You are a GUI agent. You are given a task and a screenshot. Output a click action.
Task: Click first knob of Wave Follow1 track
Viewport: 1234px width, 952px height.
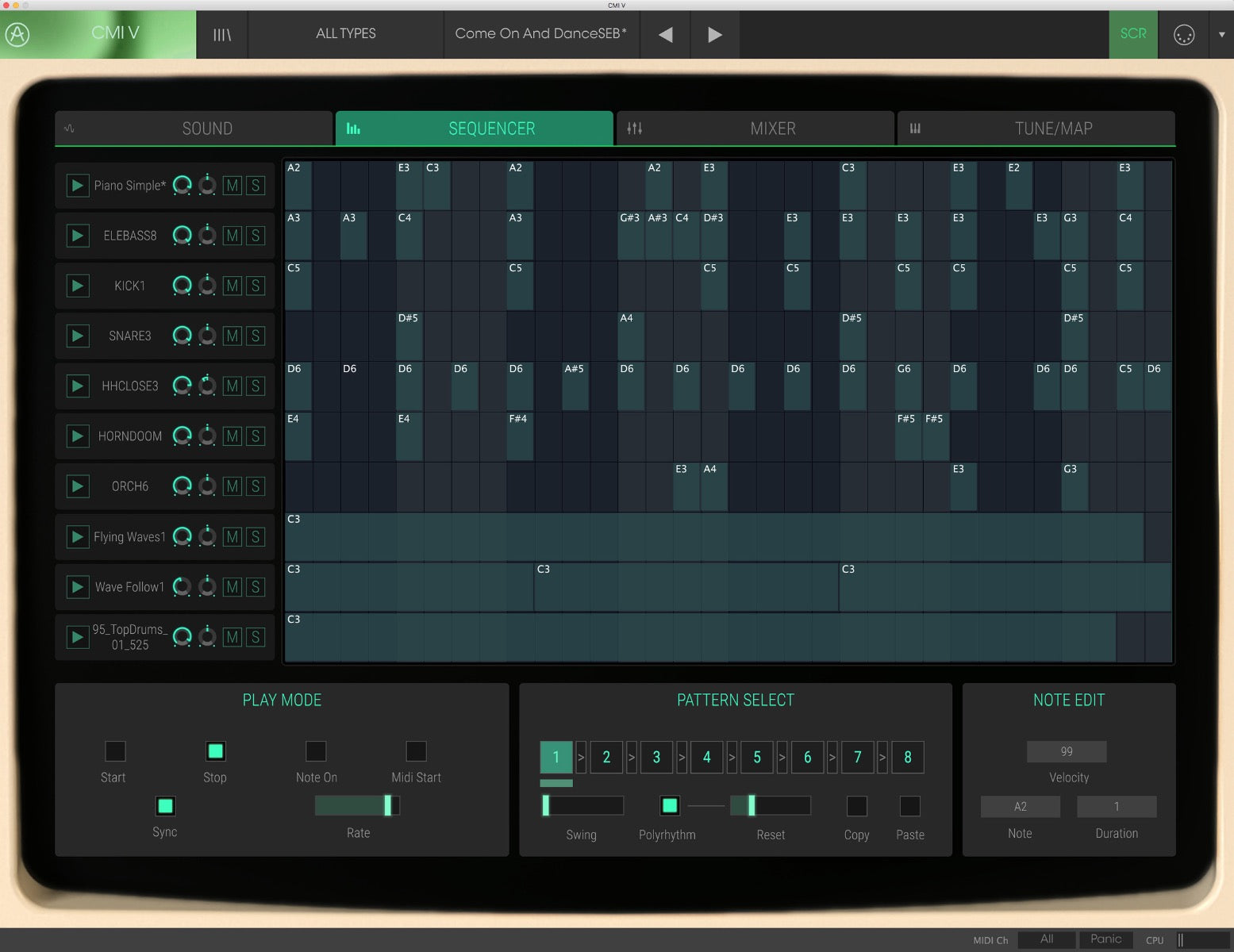pyautogui.click(x=183, y=587)
